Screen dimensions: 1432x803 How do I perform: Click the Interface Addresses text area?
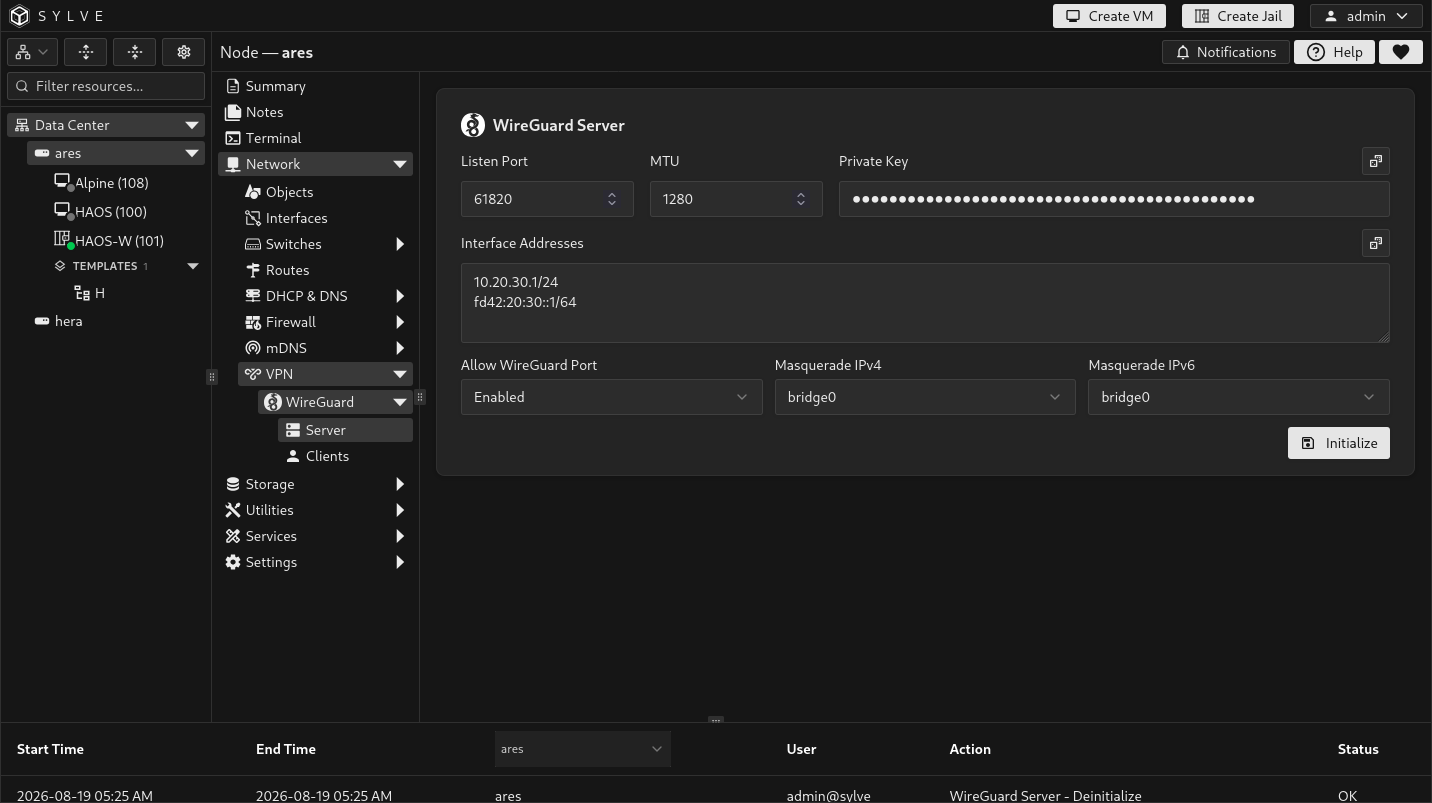click(925, 302)
